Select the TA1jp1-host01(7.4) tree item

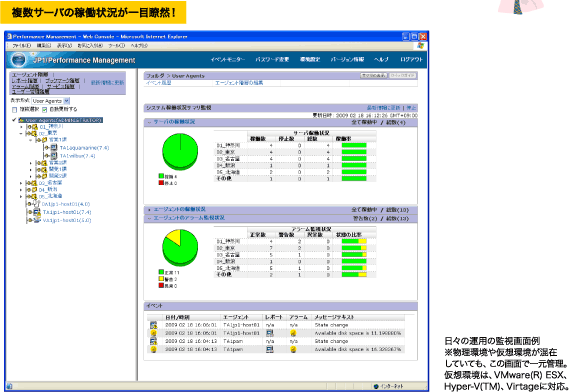[x=67, y=212]
